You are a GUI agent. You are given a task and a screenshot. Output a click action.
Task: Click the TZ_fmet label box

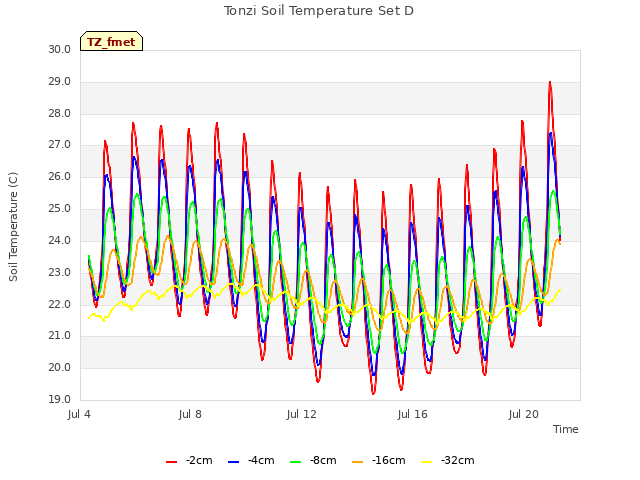click(x=111, y=41)
